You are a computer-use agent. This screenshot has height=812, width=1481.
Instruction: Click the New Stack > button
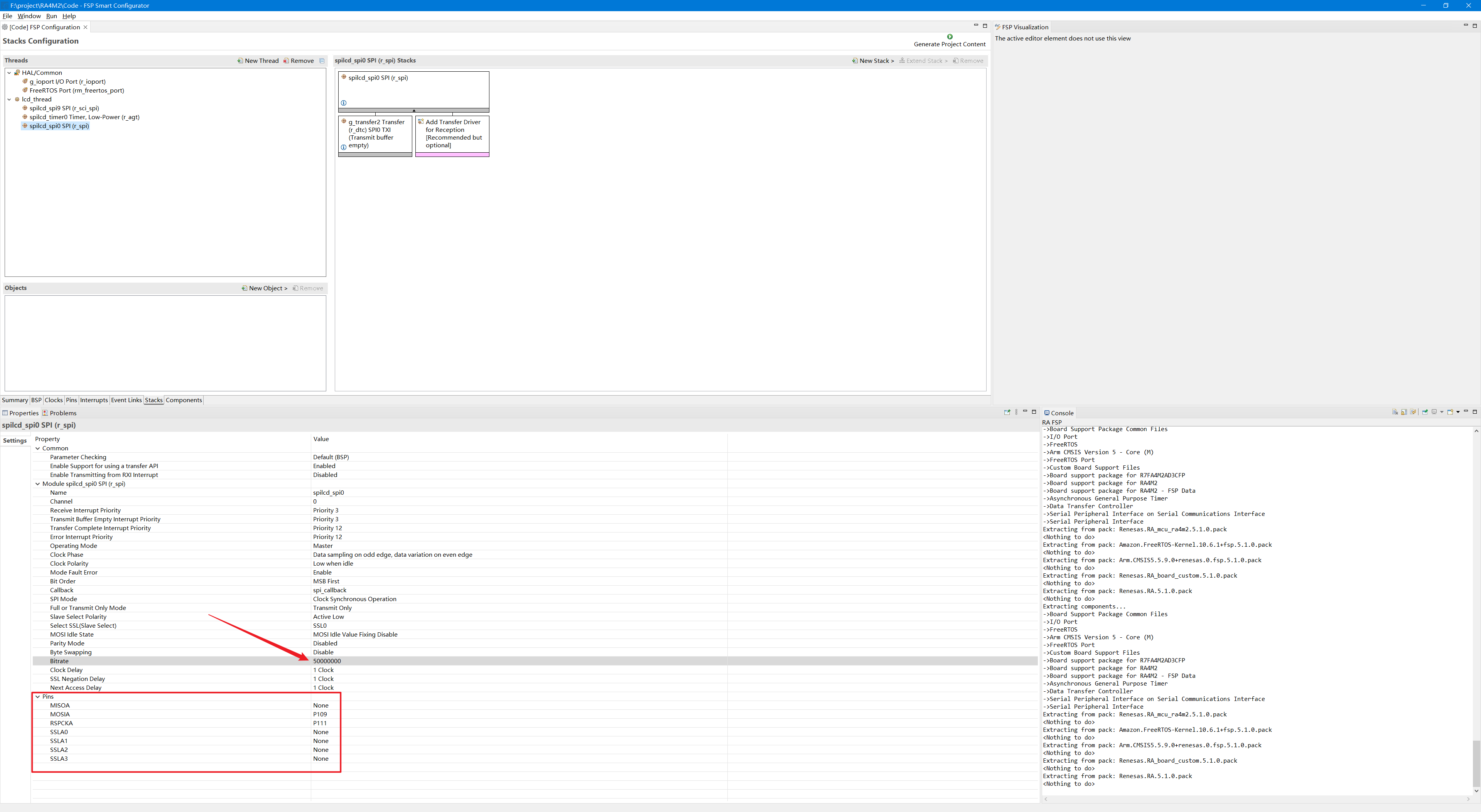873,61
